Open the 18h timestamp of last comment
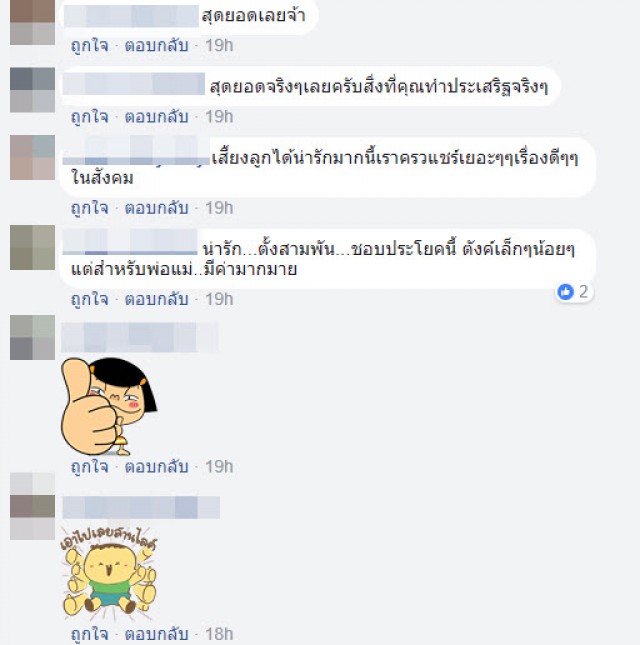The width and height of the screenshot is (640, 645). tap(219, 634)
